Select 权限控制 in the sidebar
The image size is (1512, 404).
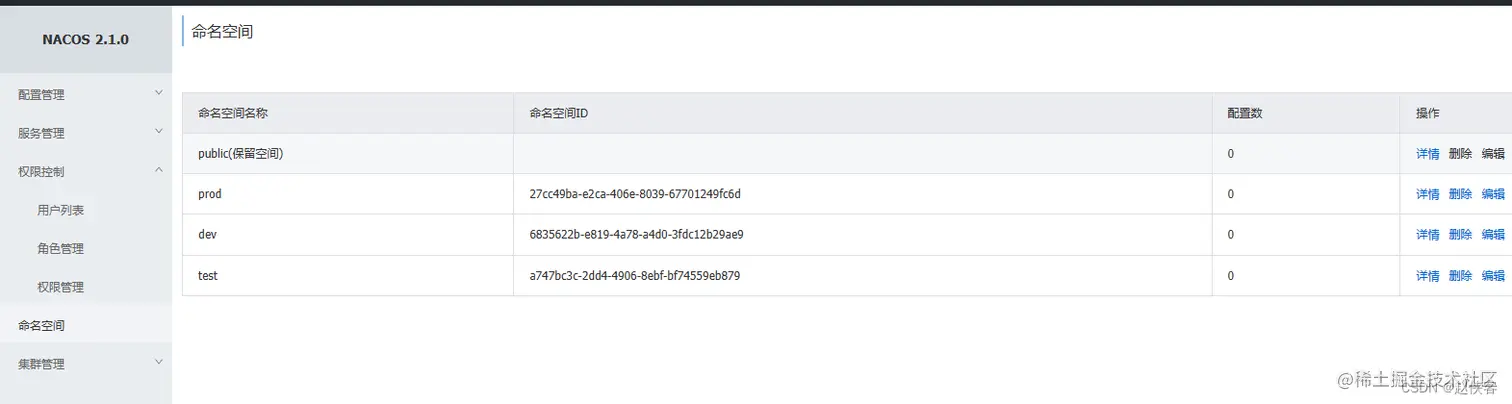point(41,172)
